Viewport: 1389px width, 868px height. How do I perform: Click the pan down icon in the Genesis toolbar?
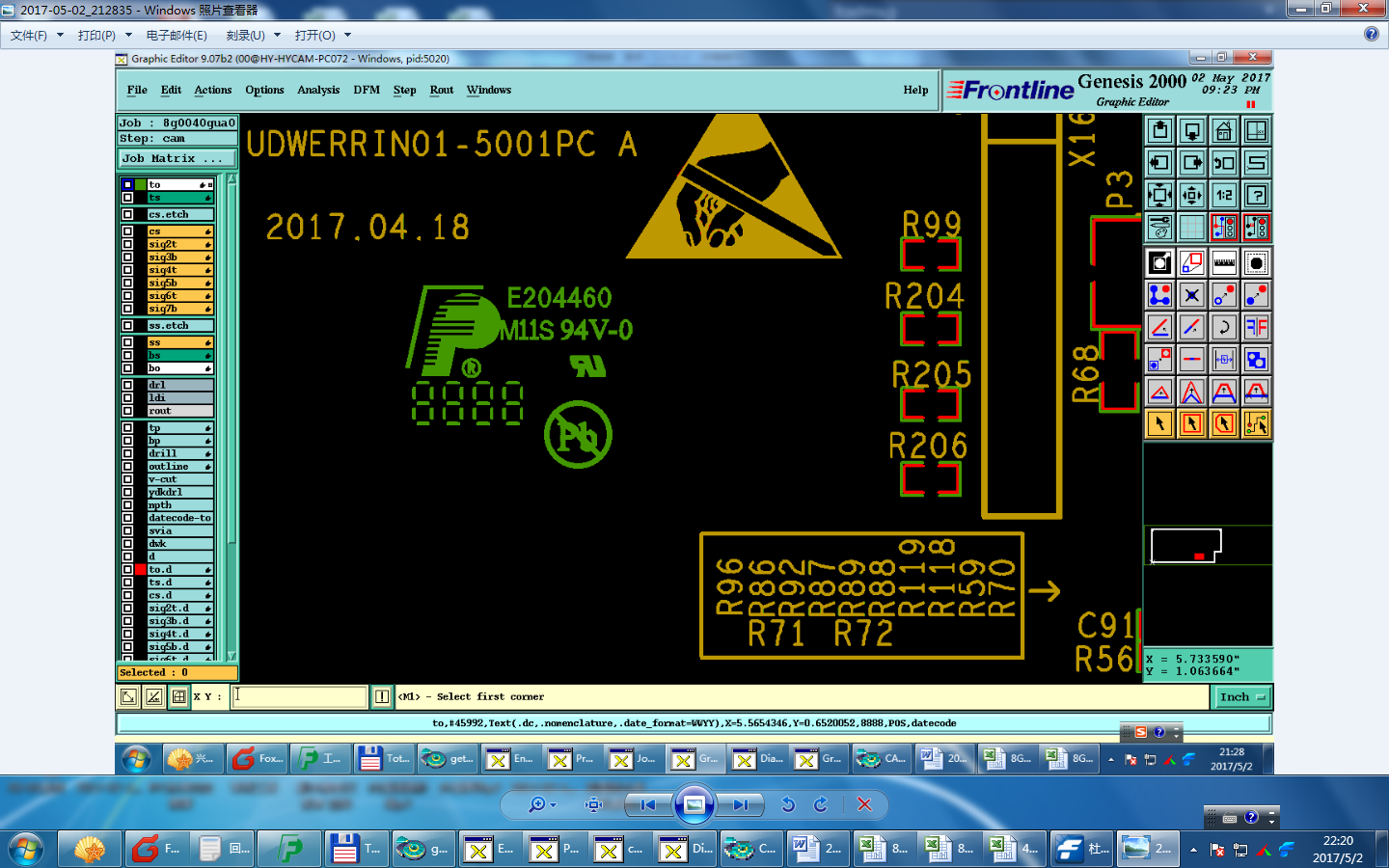pos(1192,130)
